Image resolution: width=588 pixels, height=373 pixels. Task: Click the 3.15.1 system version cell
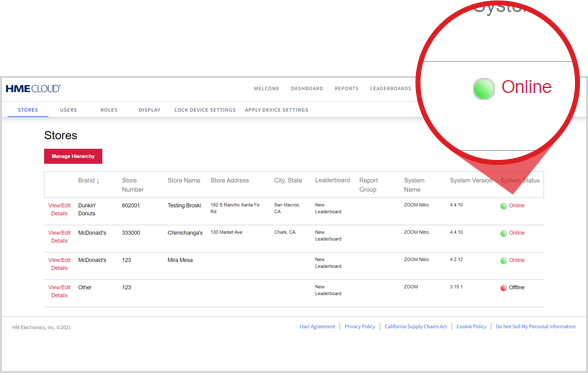click(x=456, y=287)
